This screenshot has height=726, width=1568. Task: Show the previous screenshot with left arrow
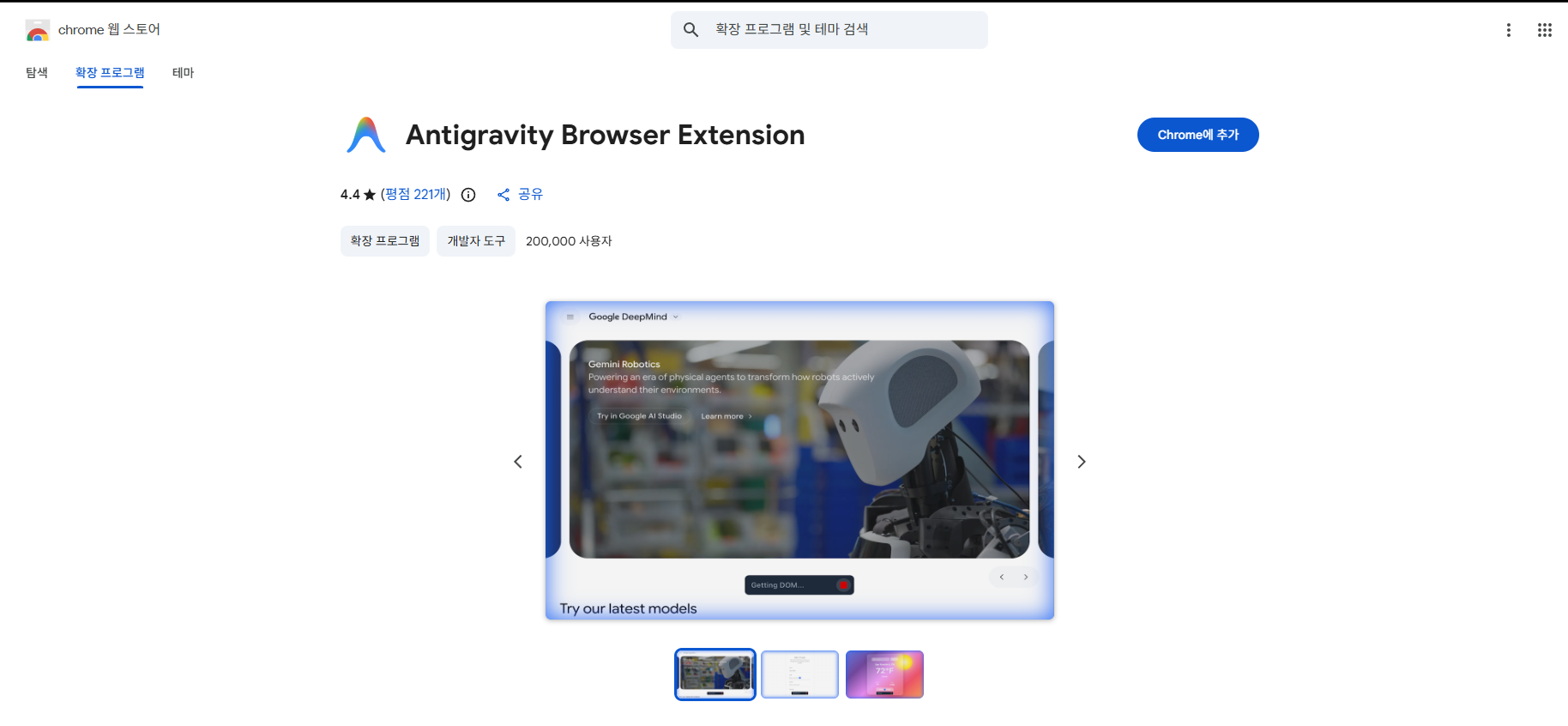(518, 462)
